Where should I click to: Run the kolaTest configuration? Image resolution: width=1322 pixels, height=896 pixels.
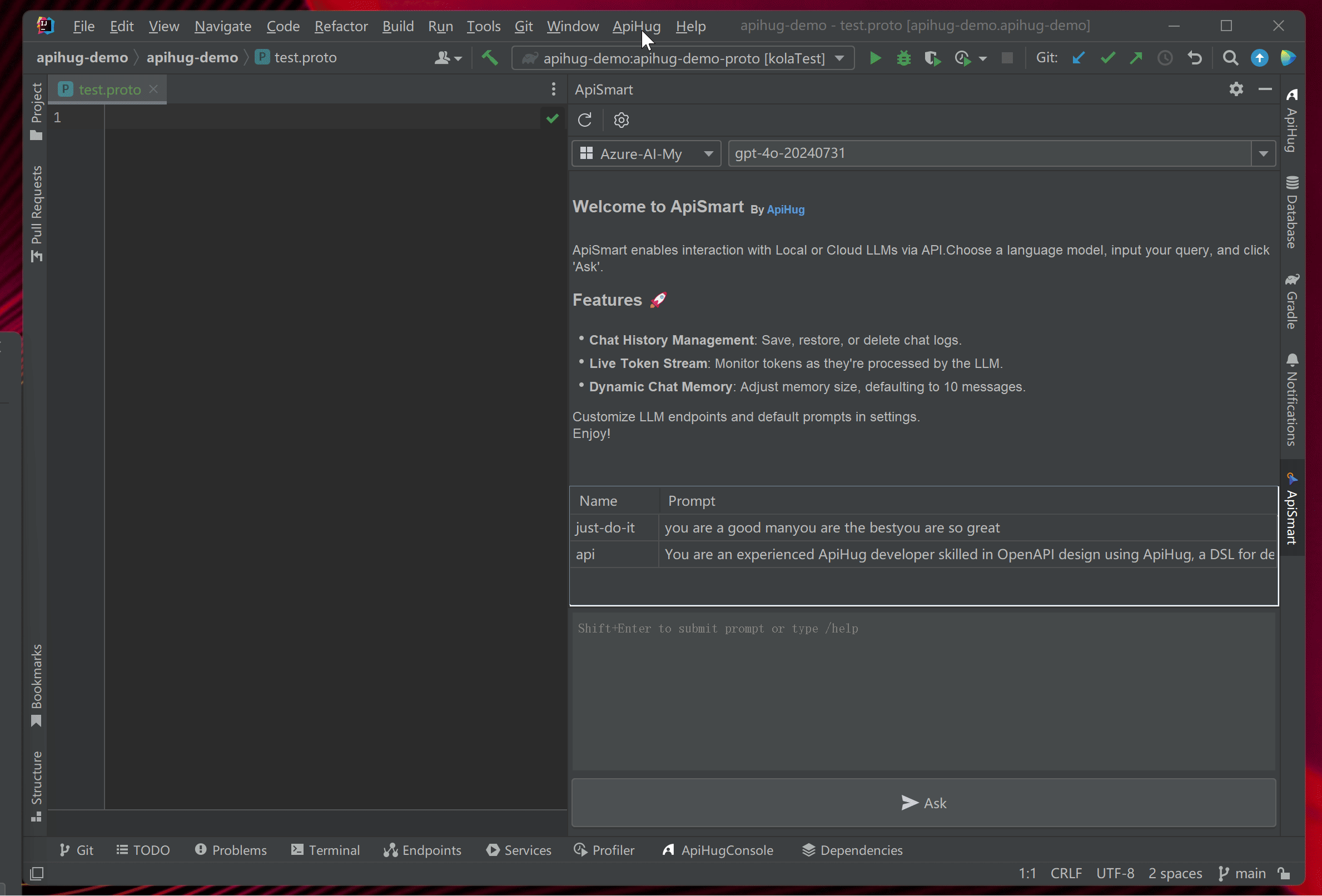tap(875, 57)
